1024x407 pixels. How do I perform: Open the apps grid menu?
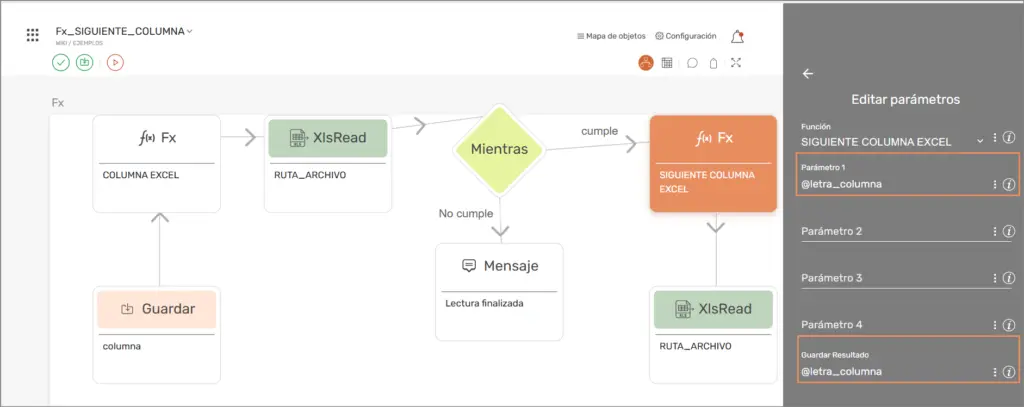33,36
